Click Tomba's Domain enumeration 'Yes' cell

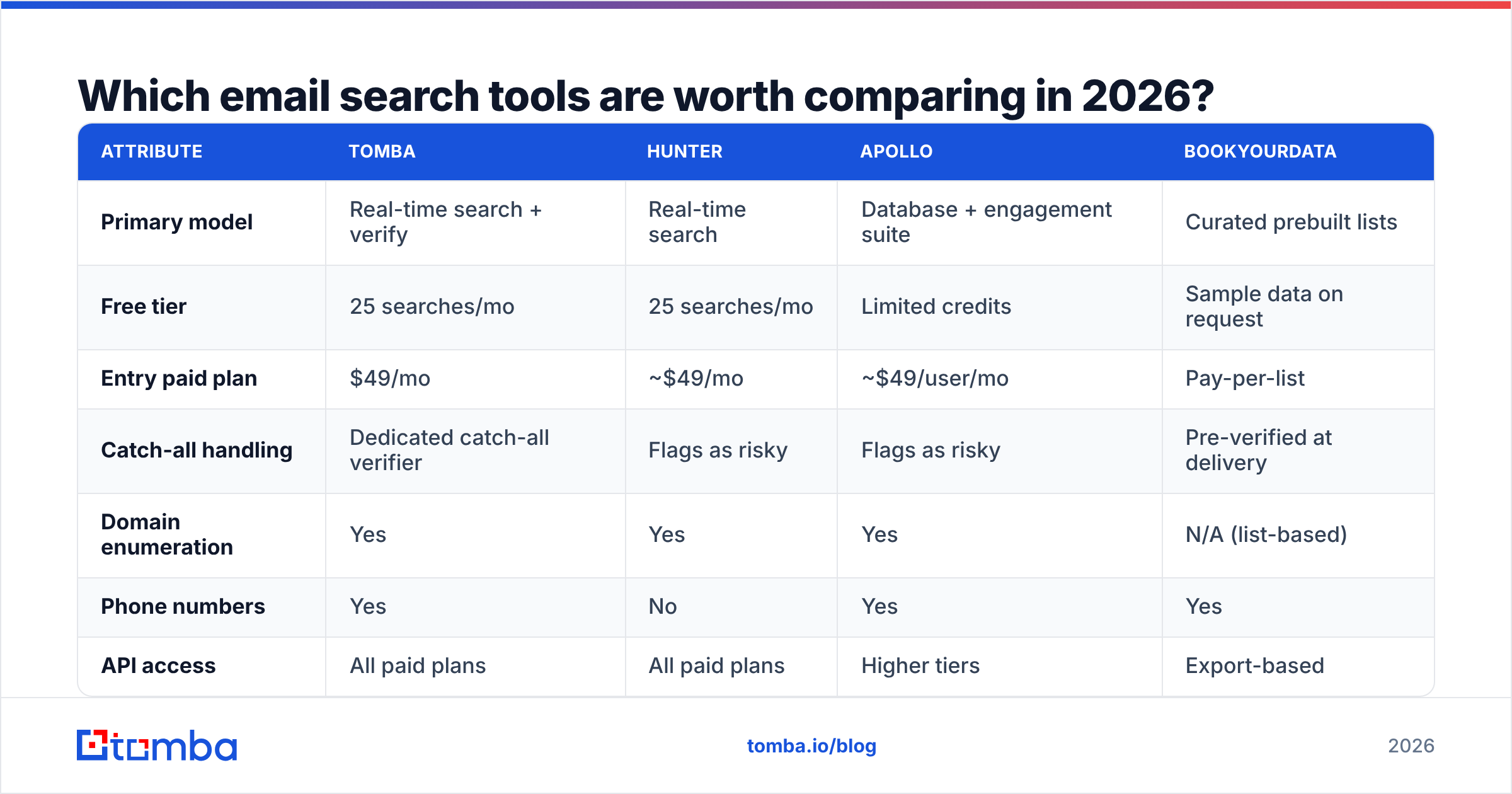coord(476,536)
